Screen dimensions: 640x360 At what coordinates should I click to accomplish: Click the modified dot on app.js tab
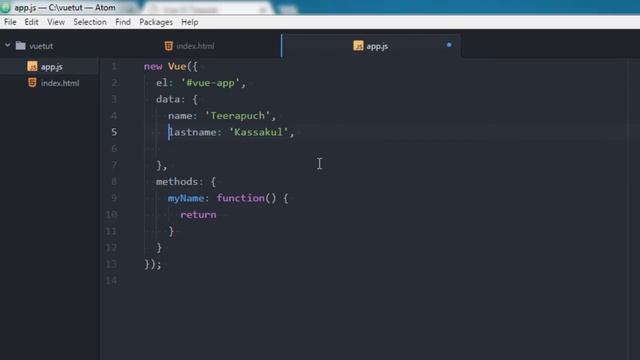[x=449, y=45]
